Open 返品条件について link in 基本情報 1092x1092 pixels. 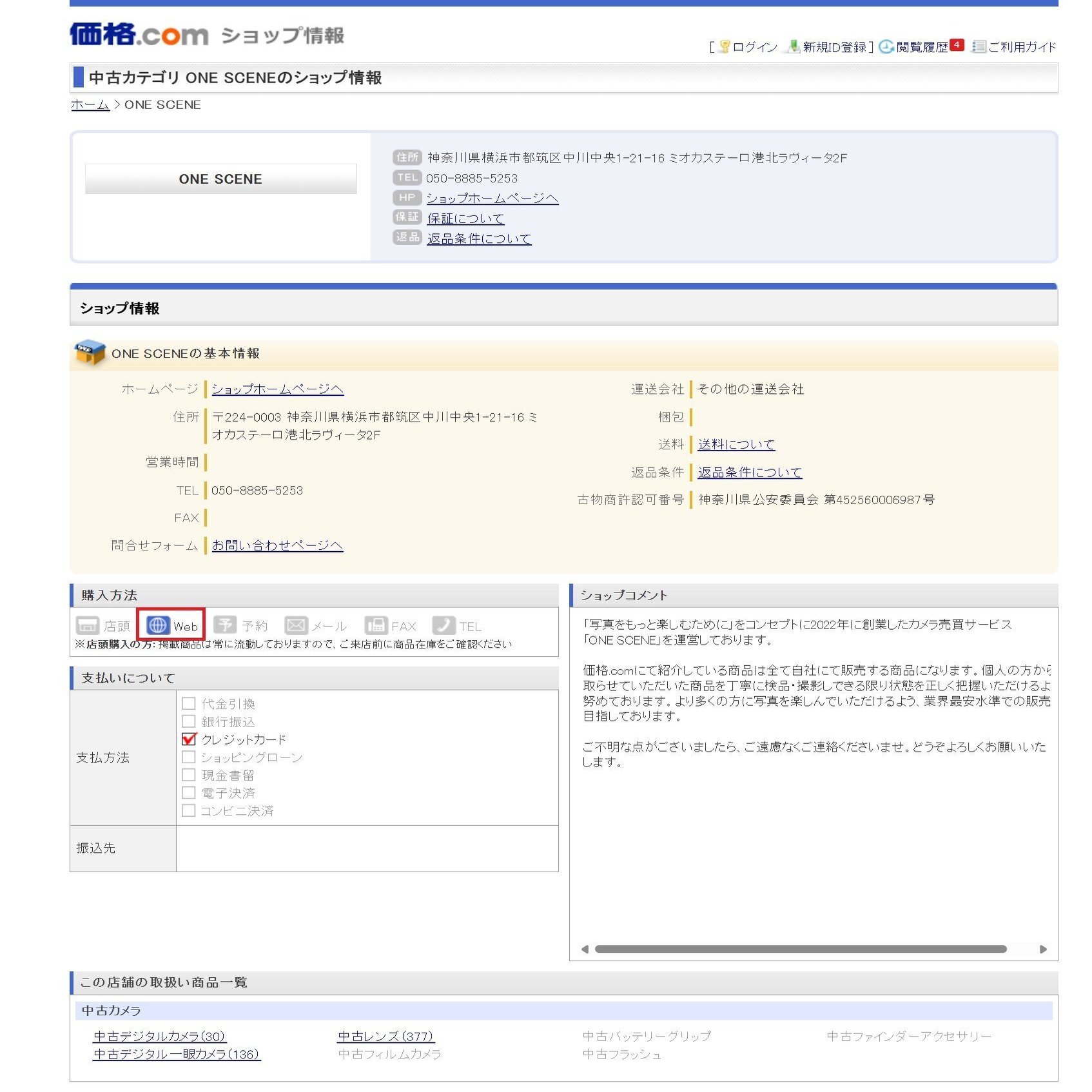point(750,473)
